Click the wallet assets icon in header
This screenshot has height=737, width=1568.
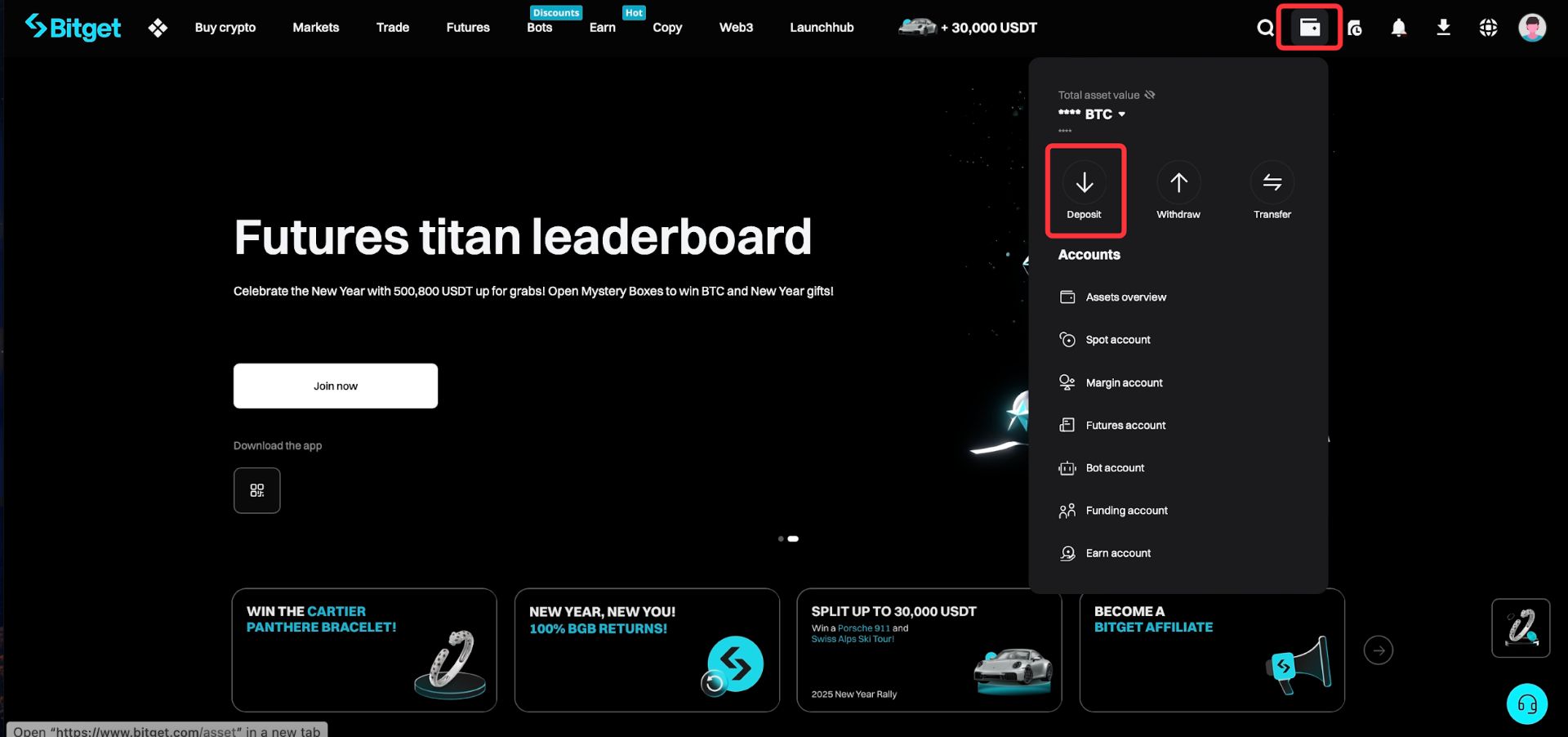tap(1309, 27)
